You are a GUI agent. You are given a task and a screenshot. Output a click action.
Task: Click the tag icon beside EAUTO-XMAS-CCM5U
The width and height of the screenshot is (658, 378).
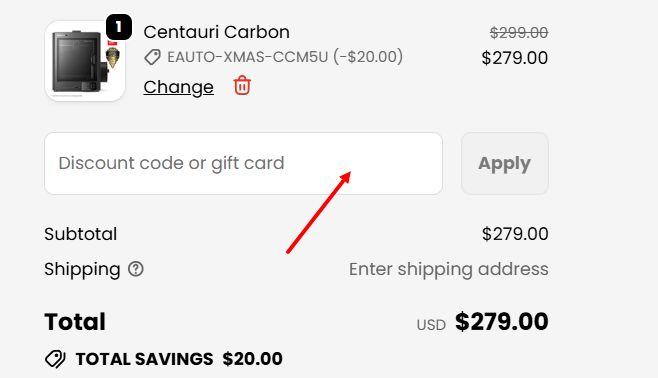tap(152, 57)
